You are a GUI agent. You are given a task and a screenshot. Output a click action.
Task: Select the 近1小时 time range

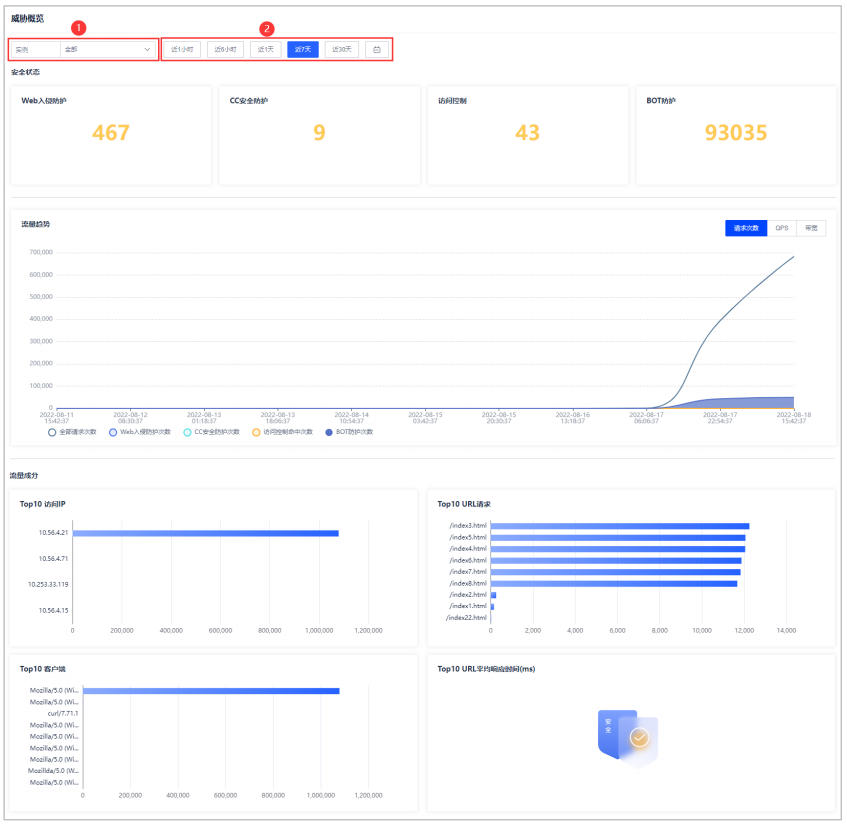182,49
